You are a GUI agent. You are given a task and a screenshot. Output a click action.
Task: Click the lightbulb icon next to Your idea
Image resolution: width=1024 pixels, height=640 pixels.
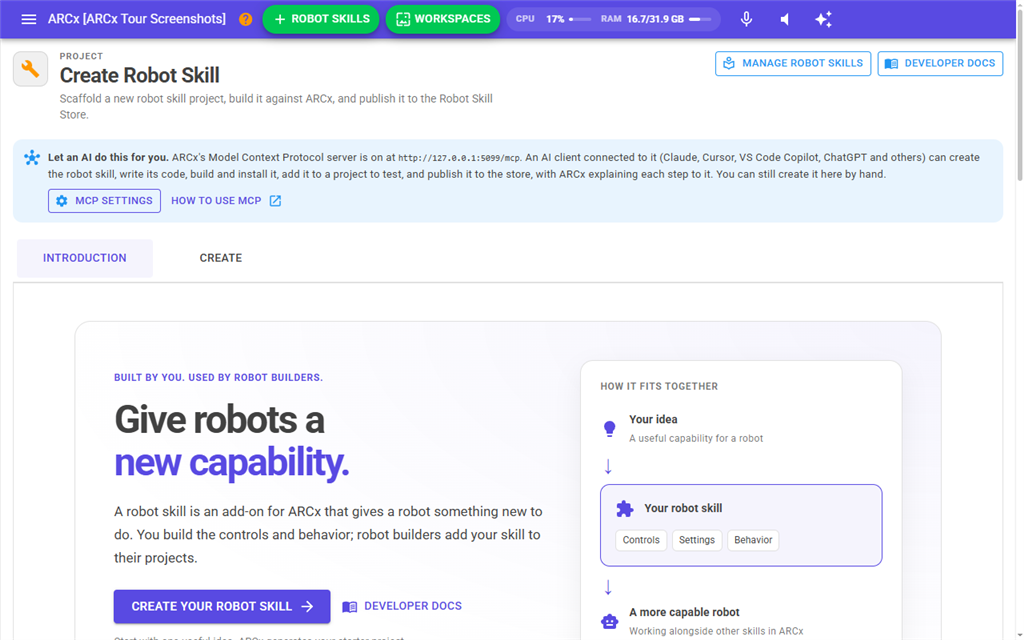coord(609,428)
